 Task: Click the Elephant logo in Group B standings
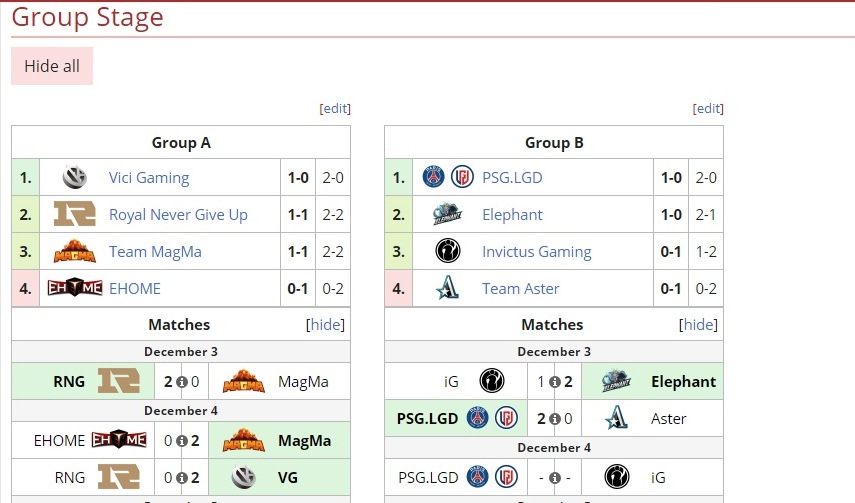coord(447,215)
